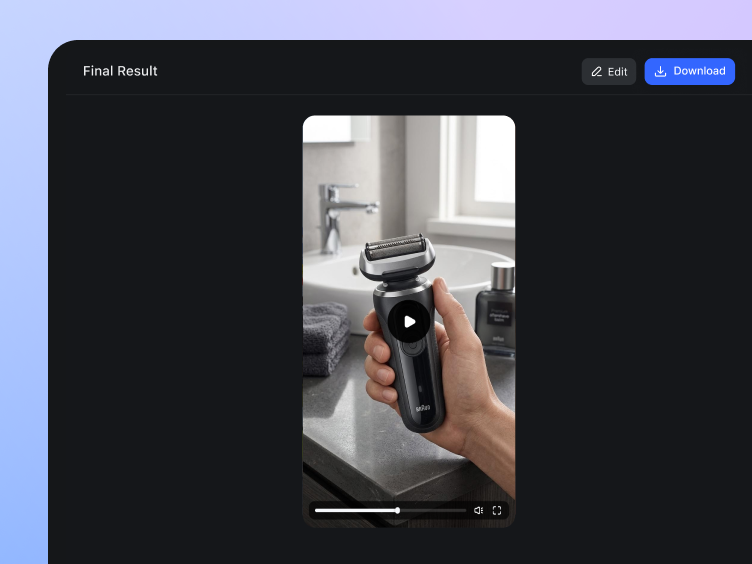Click the Edit button
This screenshot has width=752, height=564.
pyautogui.click(x=609, y=71)
